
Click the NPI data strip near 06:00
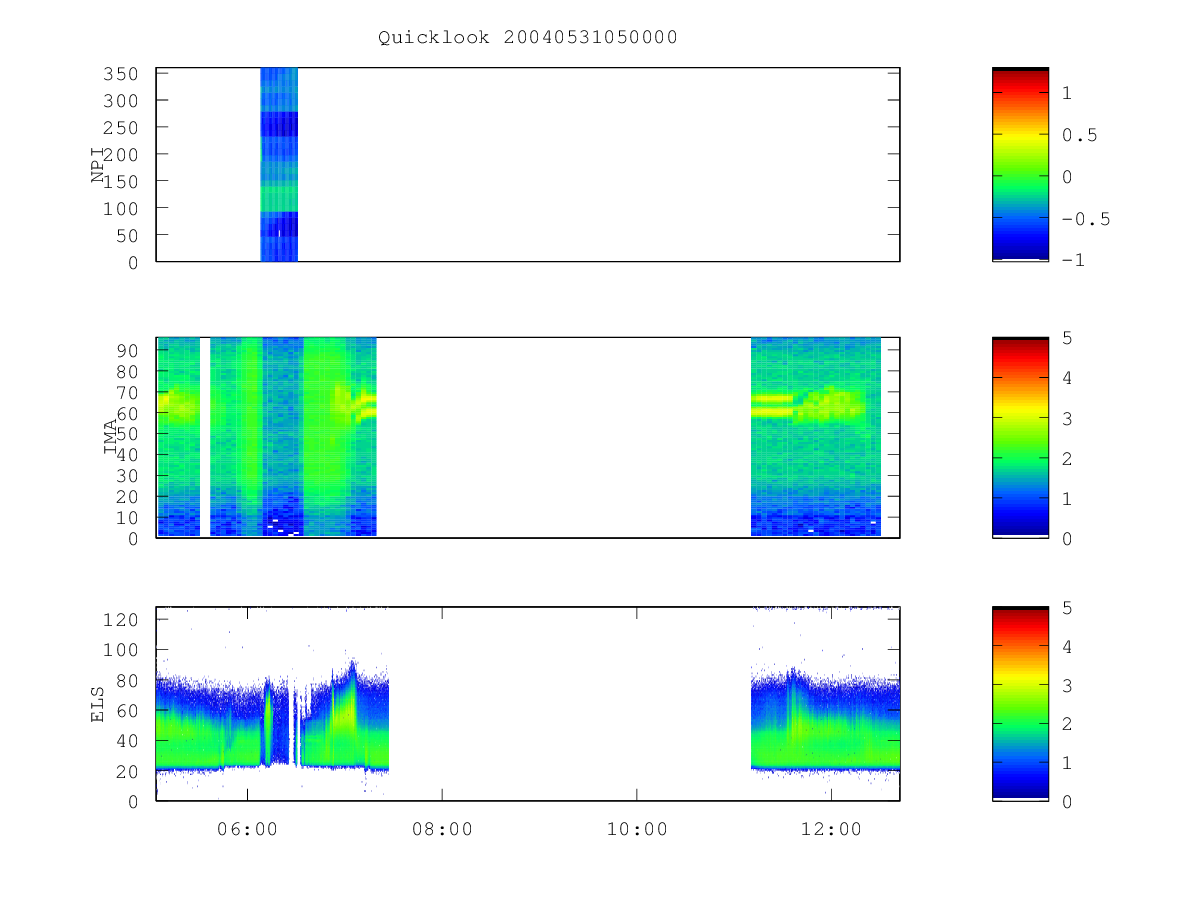coord(279,164)
